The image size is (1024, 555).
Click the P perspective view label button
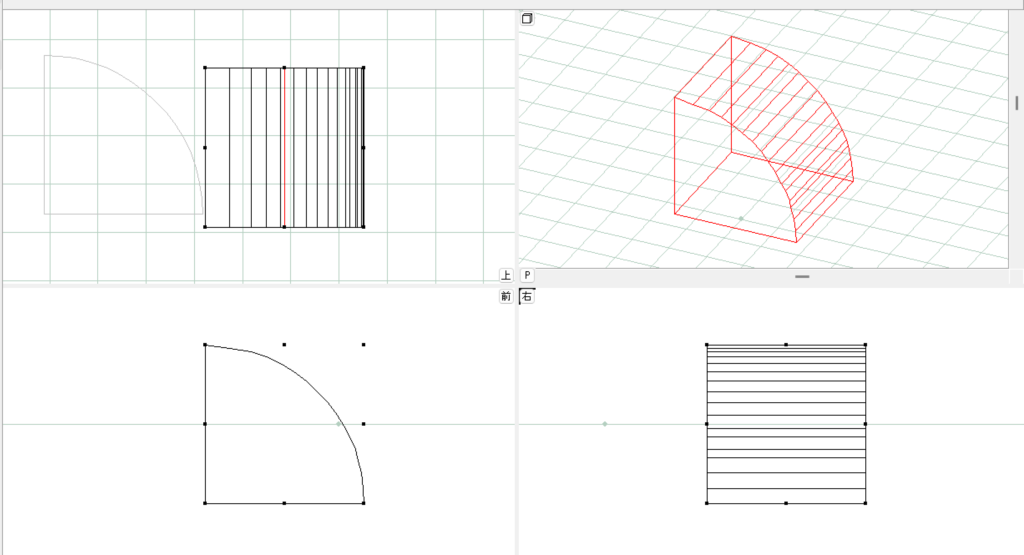526,275
